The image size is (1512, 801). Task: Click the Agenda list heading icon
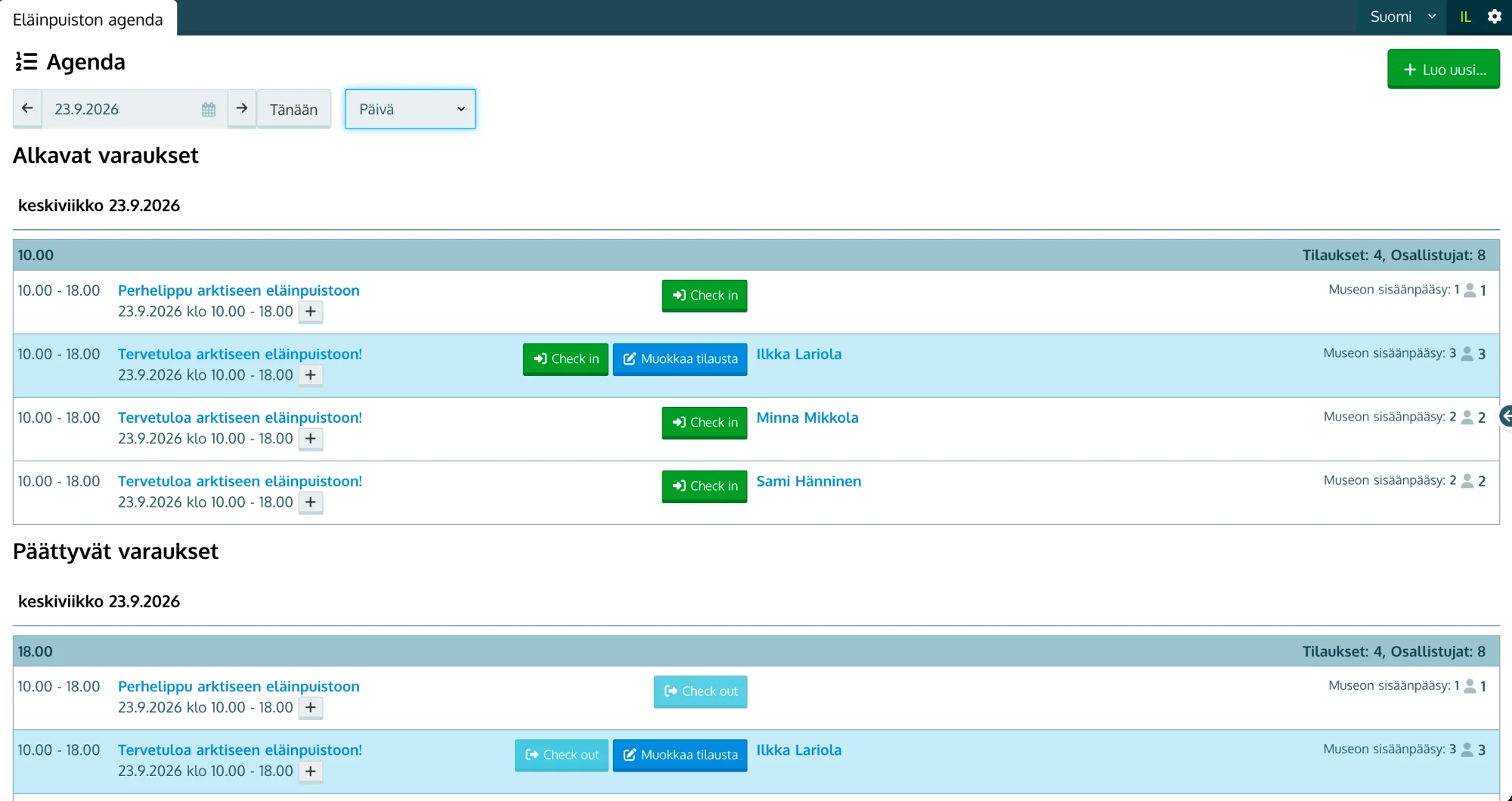26,62
